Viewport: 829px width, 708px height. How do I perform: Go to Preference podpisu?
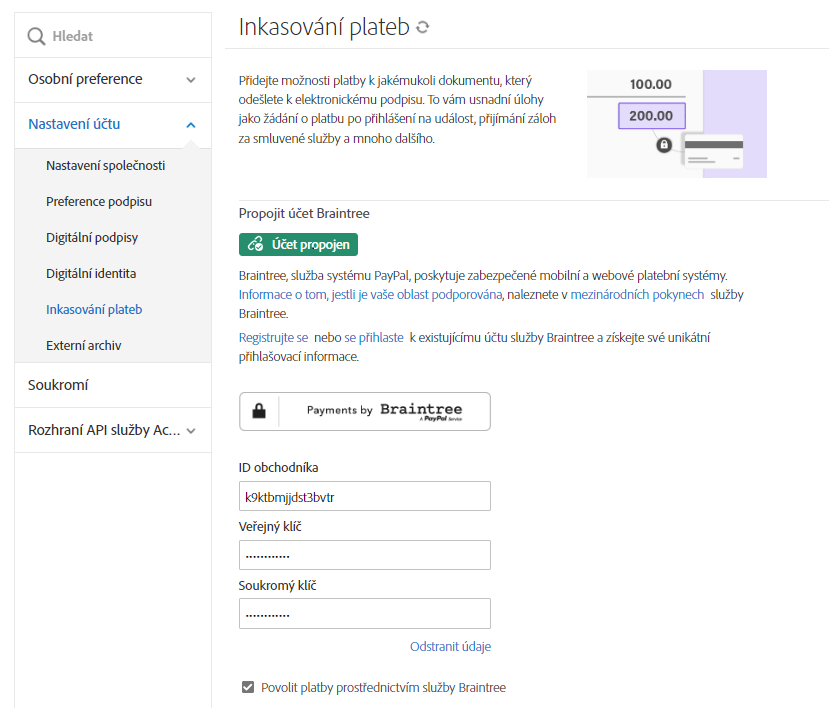[99, 202]
